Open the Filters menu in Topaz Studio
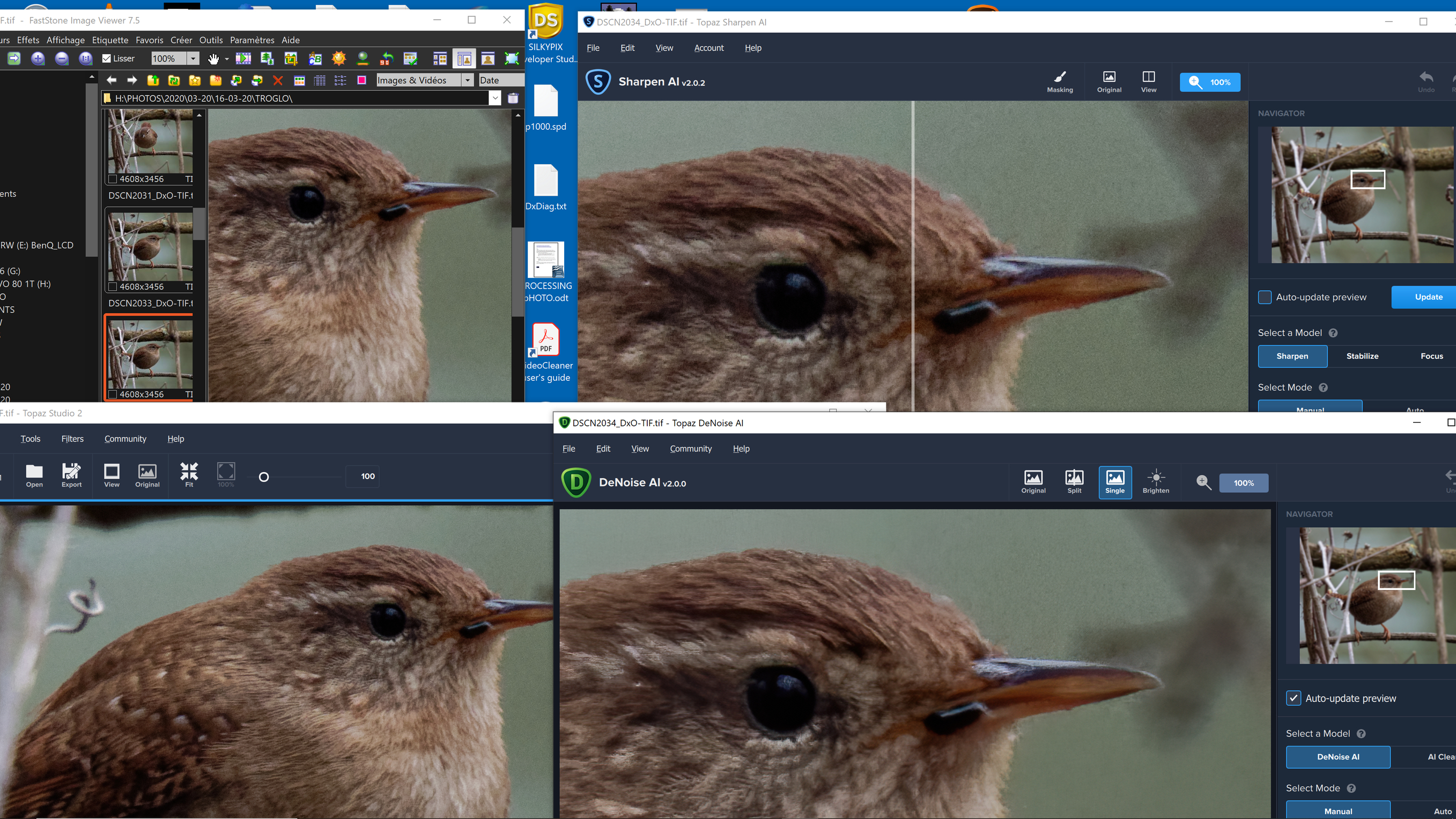This screenshot has height=819, width=1456. click(72, 439)
